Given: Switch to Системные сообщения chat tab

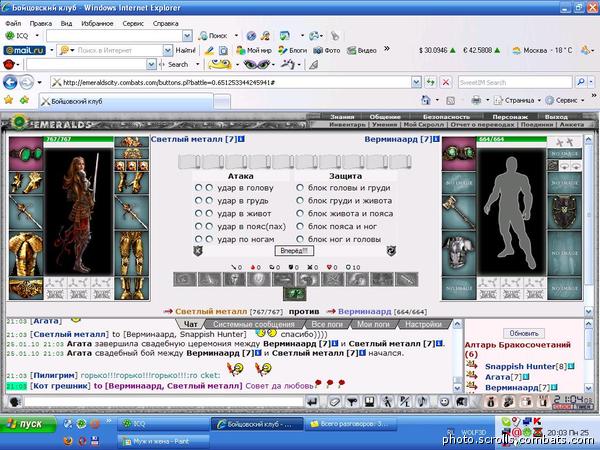Looking at the screenshot, I should tap(254, 324).
